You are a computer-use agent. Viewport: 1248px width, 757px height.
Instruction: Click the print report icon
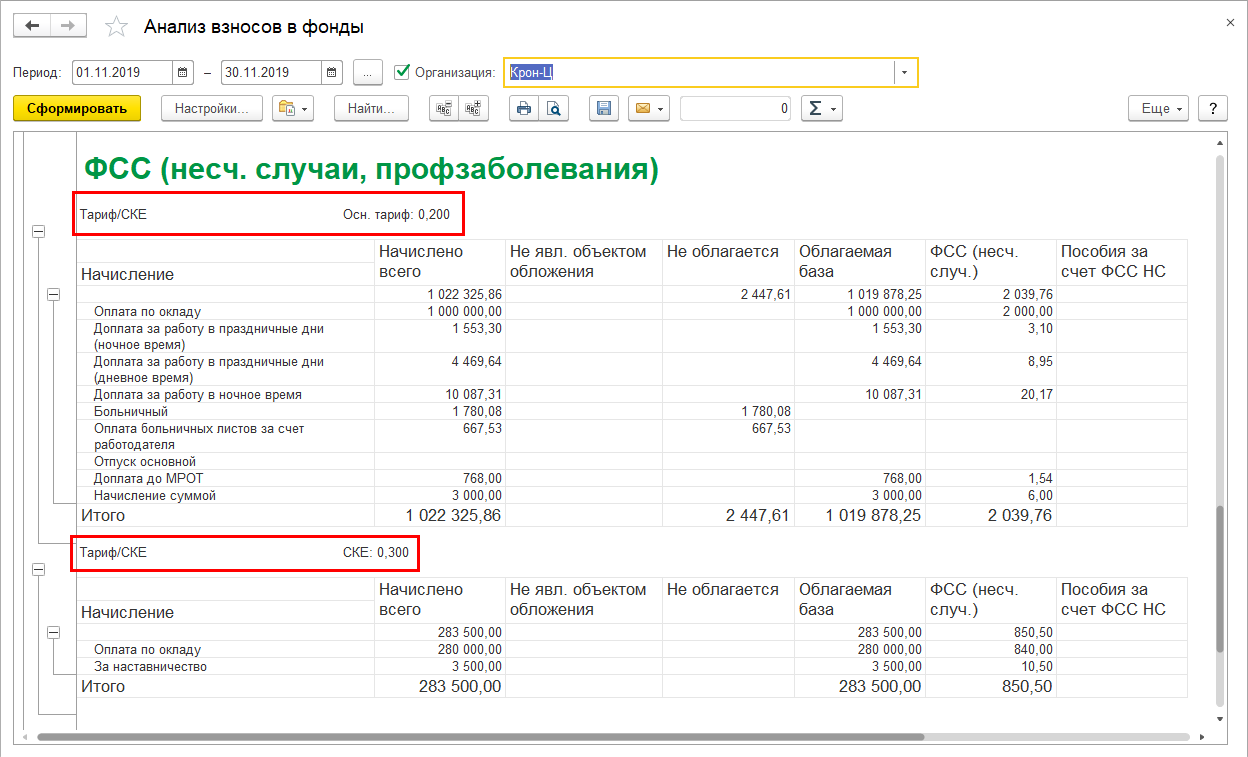click(523, 109)
